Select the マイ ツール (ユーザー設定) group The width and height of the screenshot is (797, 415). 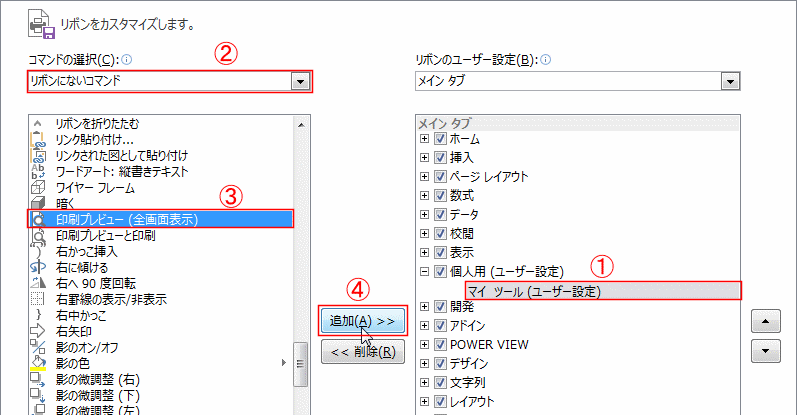pyautogui.click(x=603, y=291)
